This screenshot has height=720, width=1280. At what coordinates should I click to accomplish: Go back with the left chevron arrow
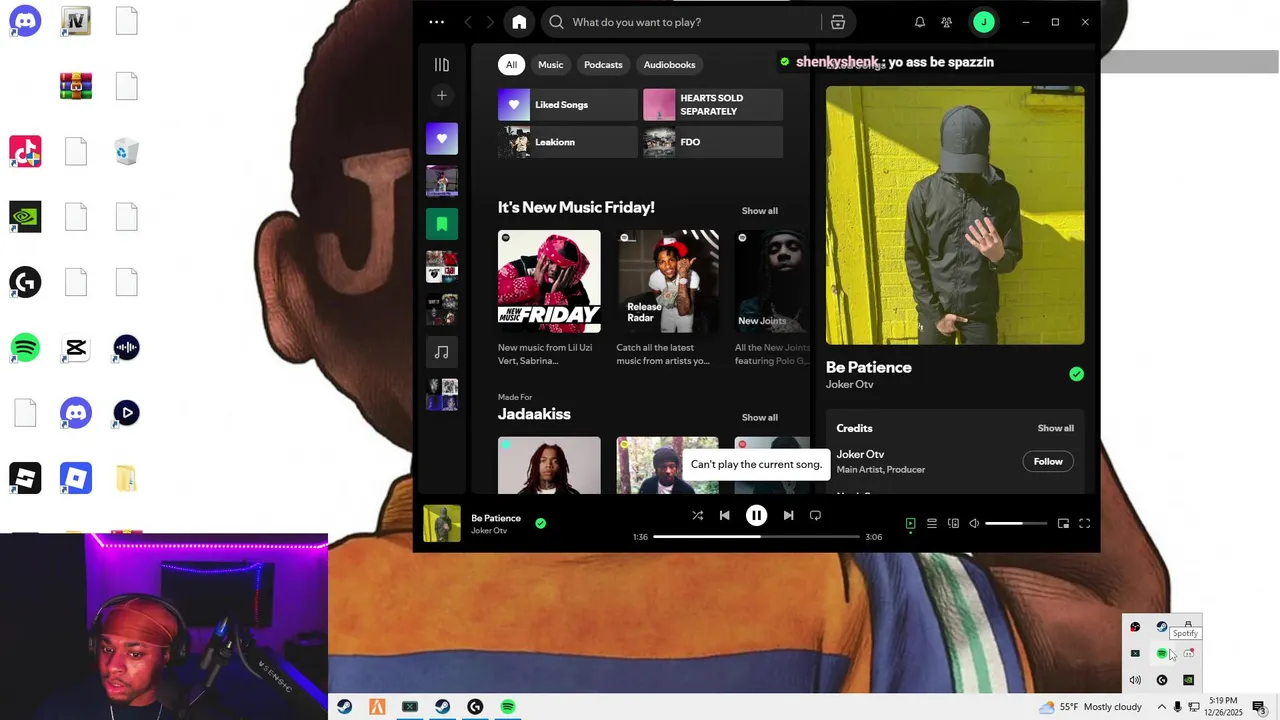[x=468, y=22]
